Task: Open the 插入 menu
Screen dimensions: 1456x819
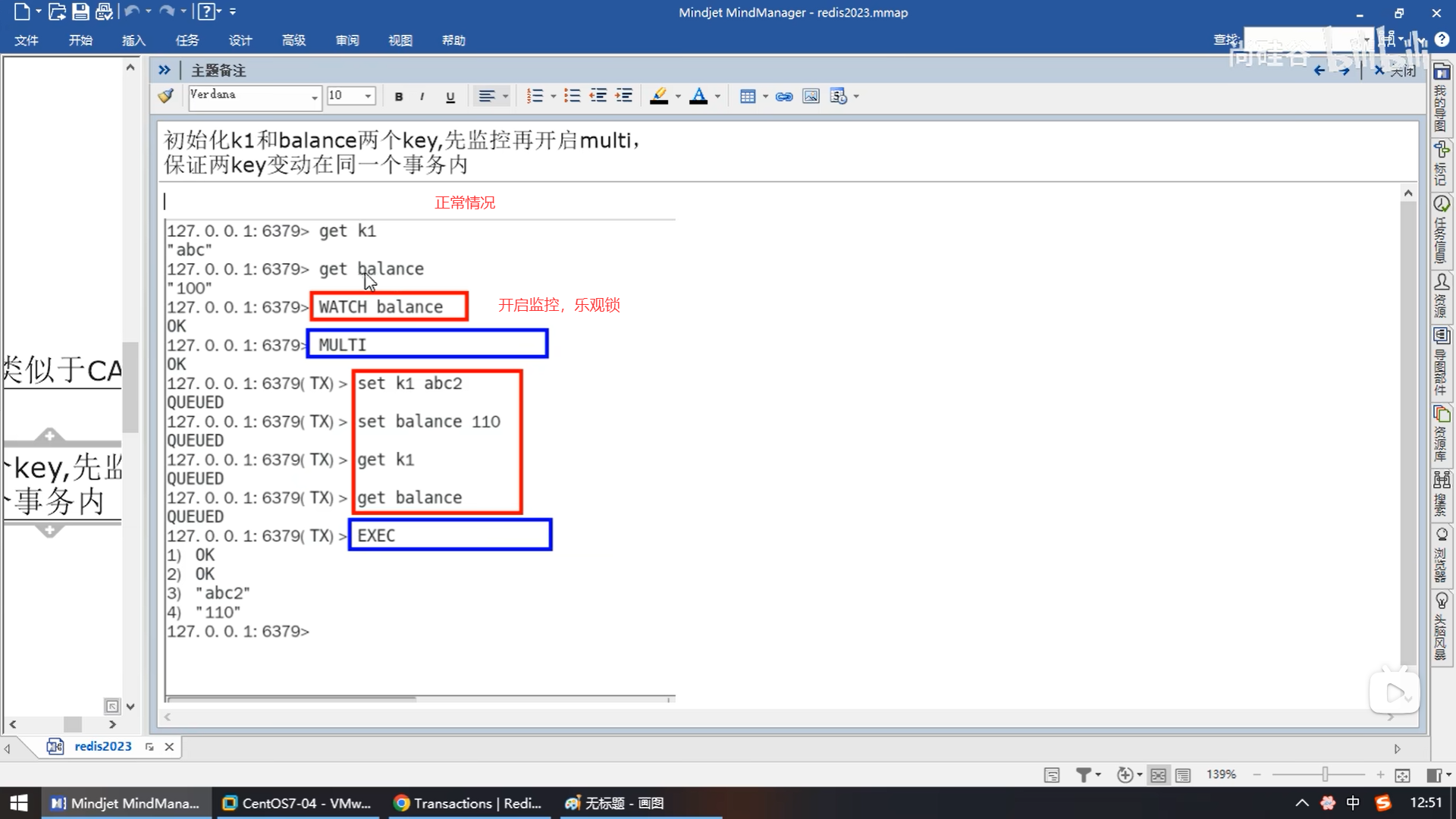Action: pos(133,40)
